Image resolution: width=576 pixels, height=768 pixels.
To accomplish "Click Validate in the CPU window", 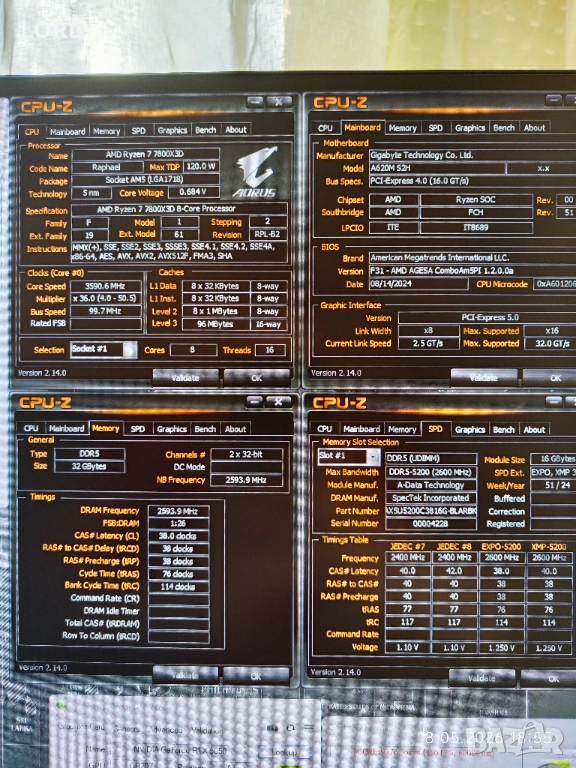I will (x=186, y=378).
